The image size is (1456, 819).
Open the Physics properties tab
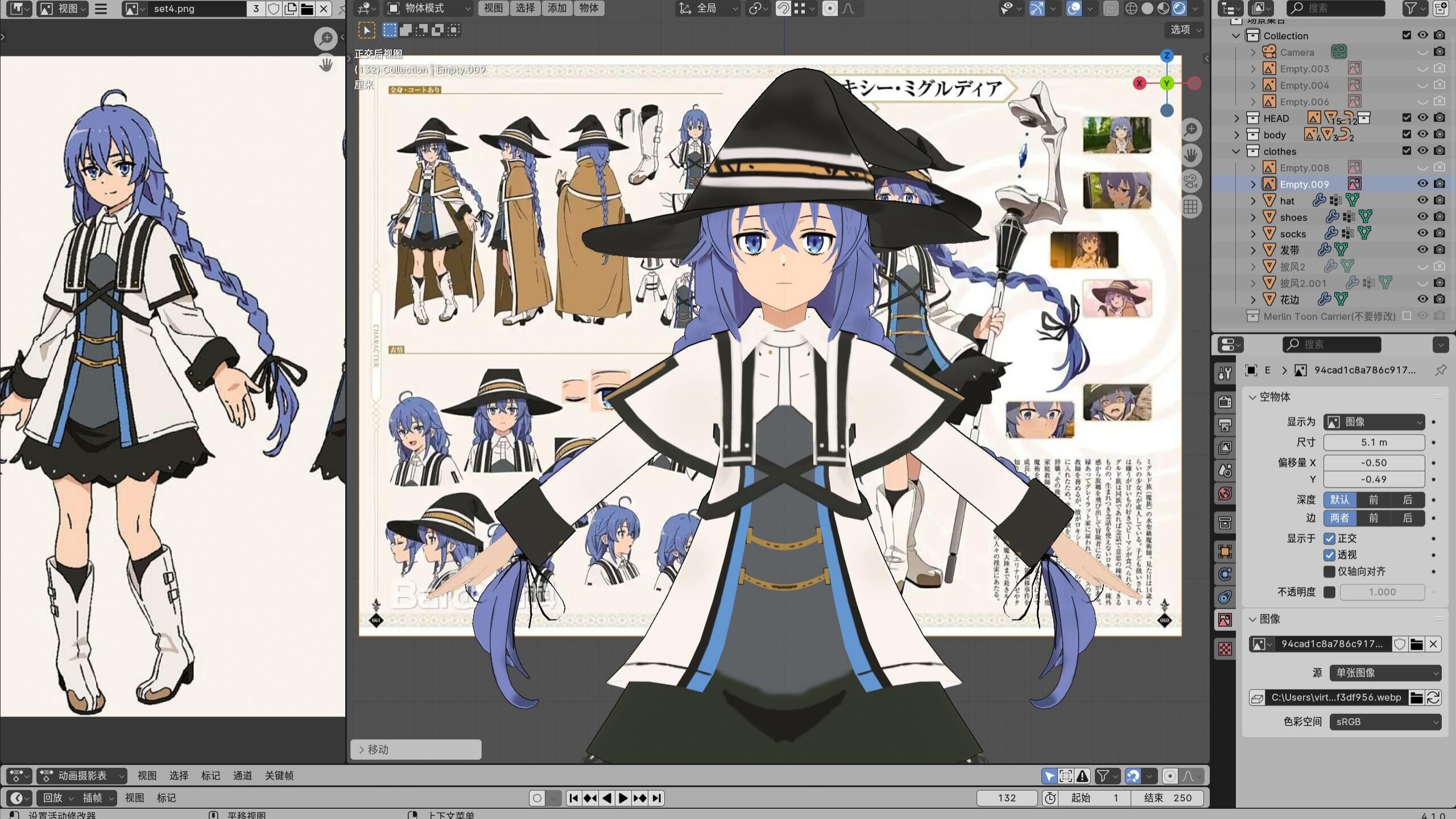tap(1225, 574)
